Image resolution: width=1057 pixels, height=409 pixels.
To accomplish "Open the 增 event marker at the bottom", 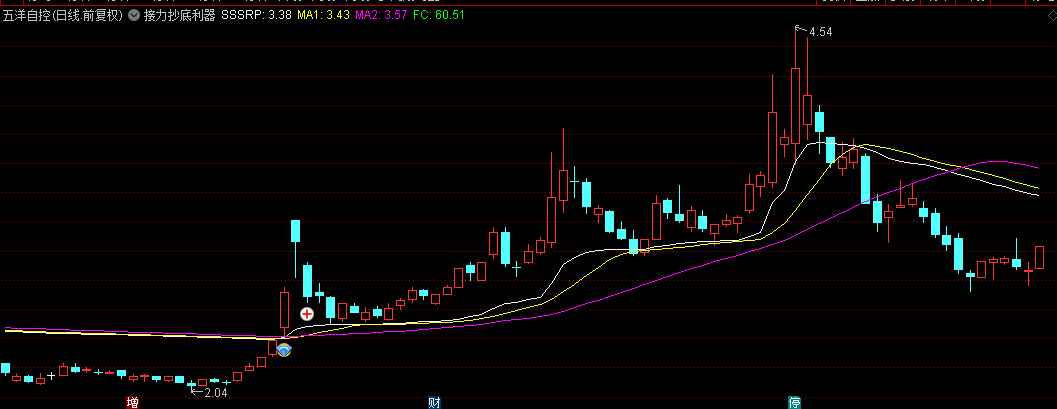I will pyautogui.click(x=133, y=403).
